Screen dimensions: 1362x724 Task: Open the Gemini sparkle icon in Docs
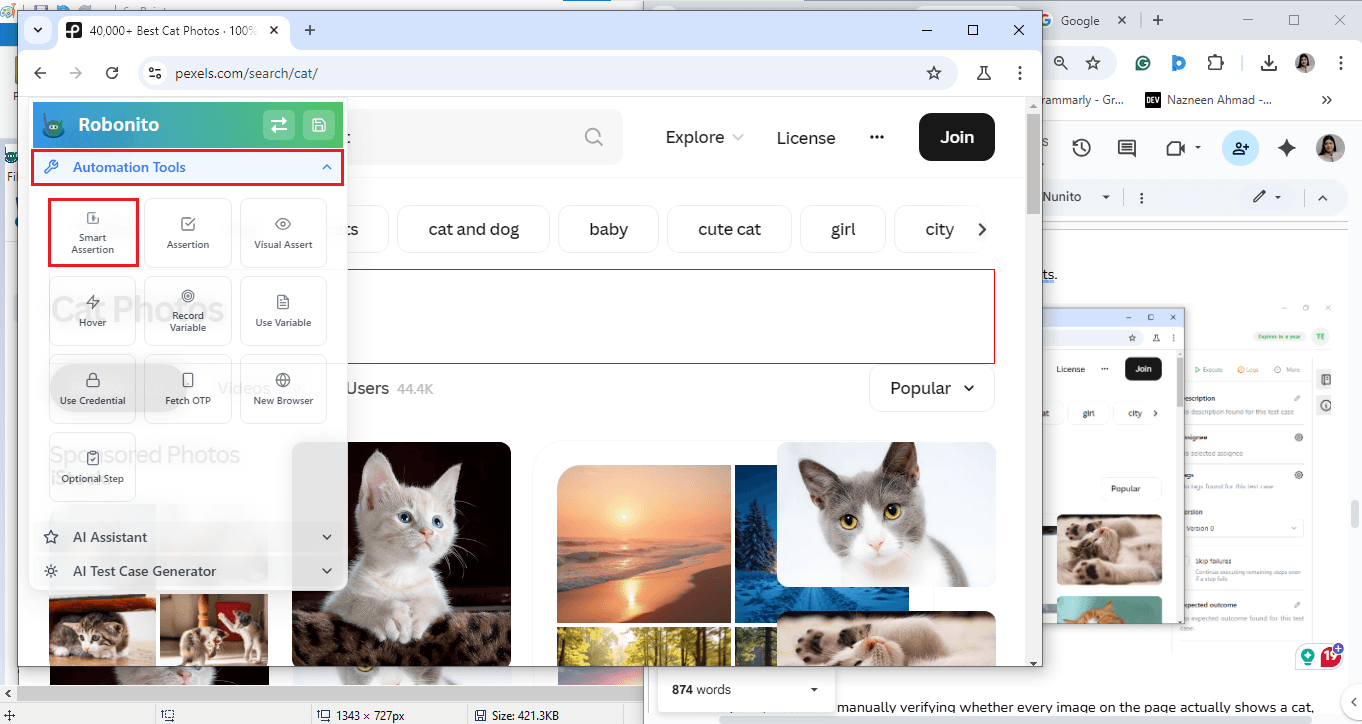(x=1287, y=148)
